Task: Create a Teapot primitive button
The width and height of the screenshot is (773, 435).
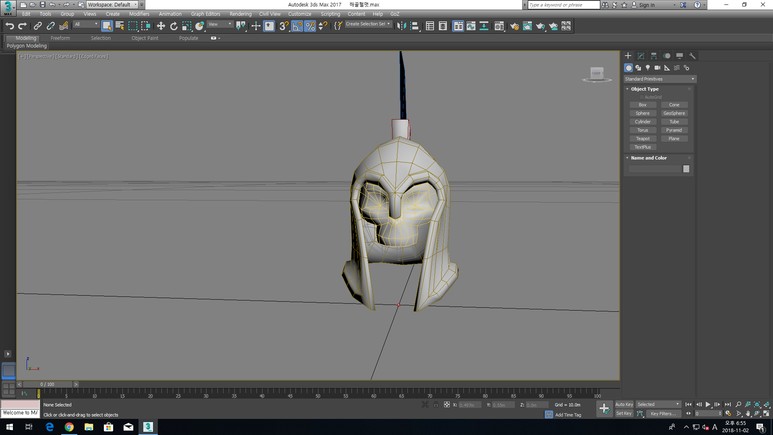Action: (x=643, y=138)
